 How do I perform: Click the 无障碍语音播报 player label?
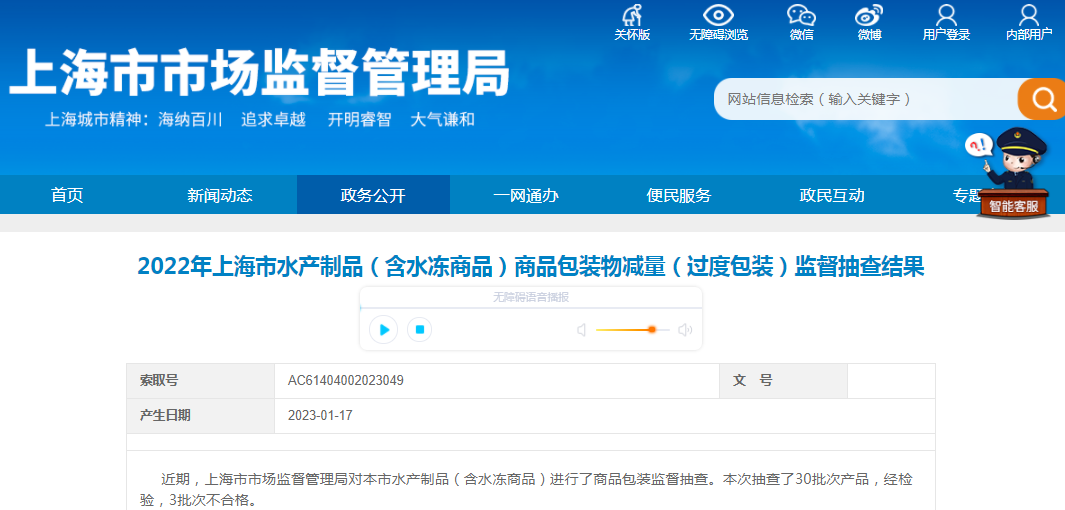tap(530, 297)
